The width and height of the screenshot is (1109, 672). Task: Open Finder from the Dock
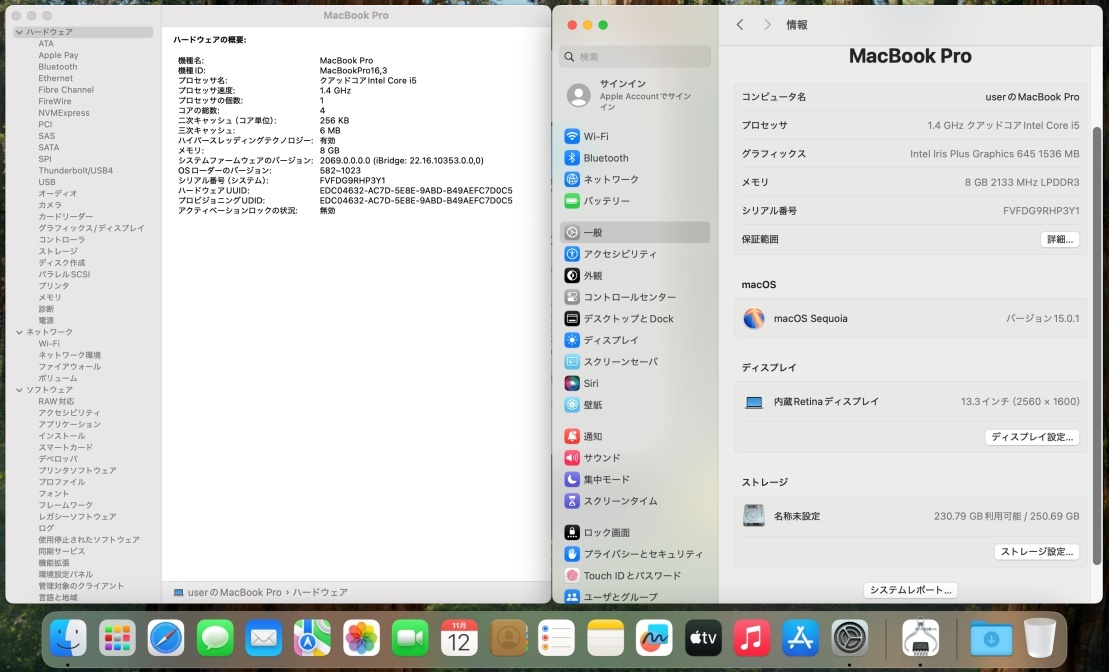(69, 638)
